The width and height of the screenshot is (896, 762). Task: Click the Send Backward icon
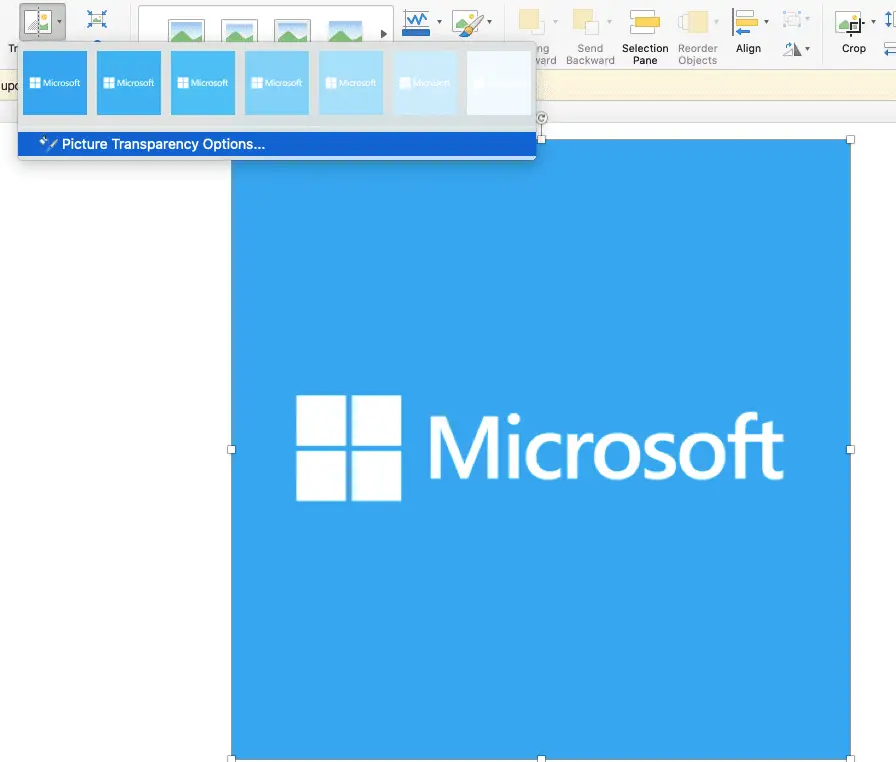[x=586, y=22]
